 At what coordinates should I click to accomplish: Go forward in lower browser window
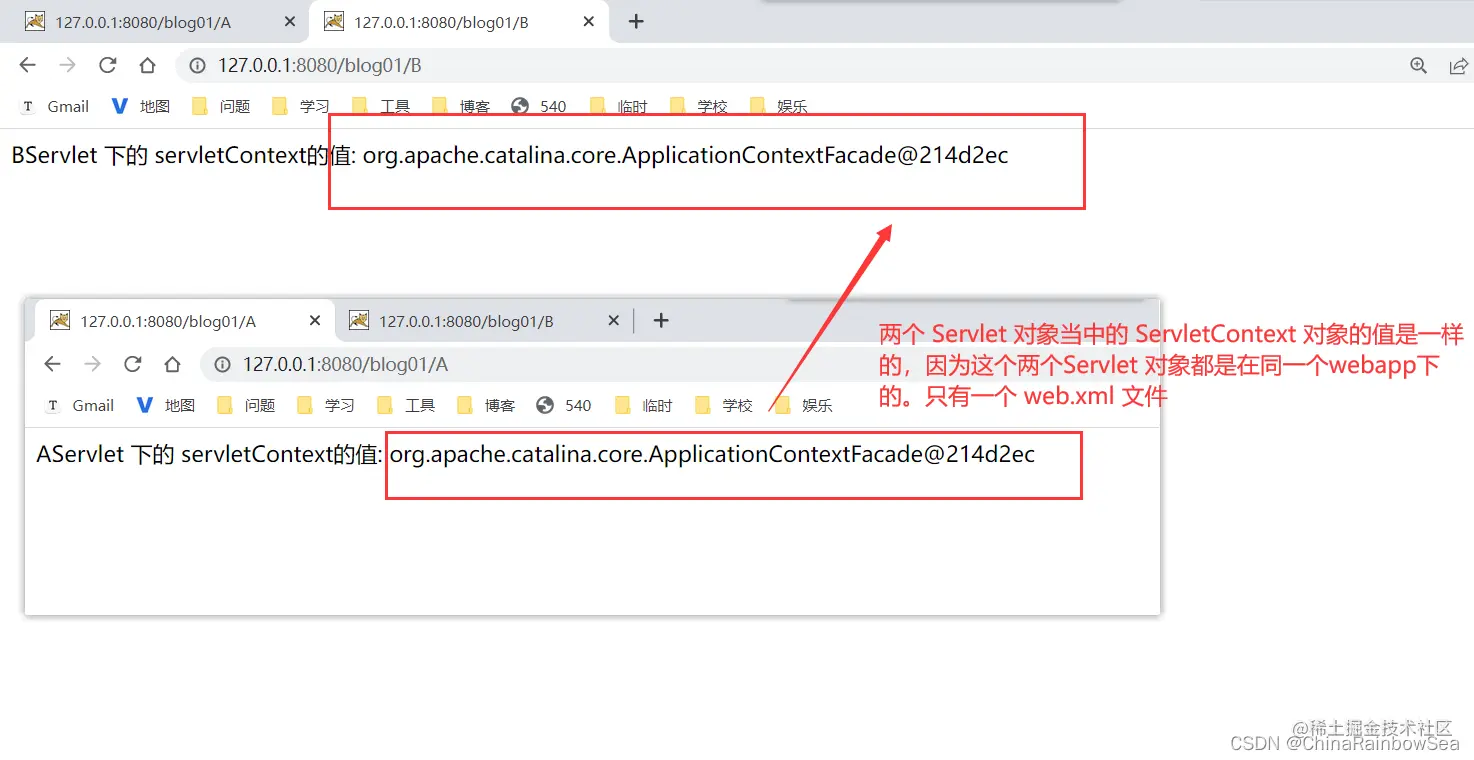pos(92,364)
